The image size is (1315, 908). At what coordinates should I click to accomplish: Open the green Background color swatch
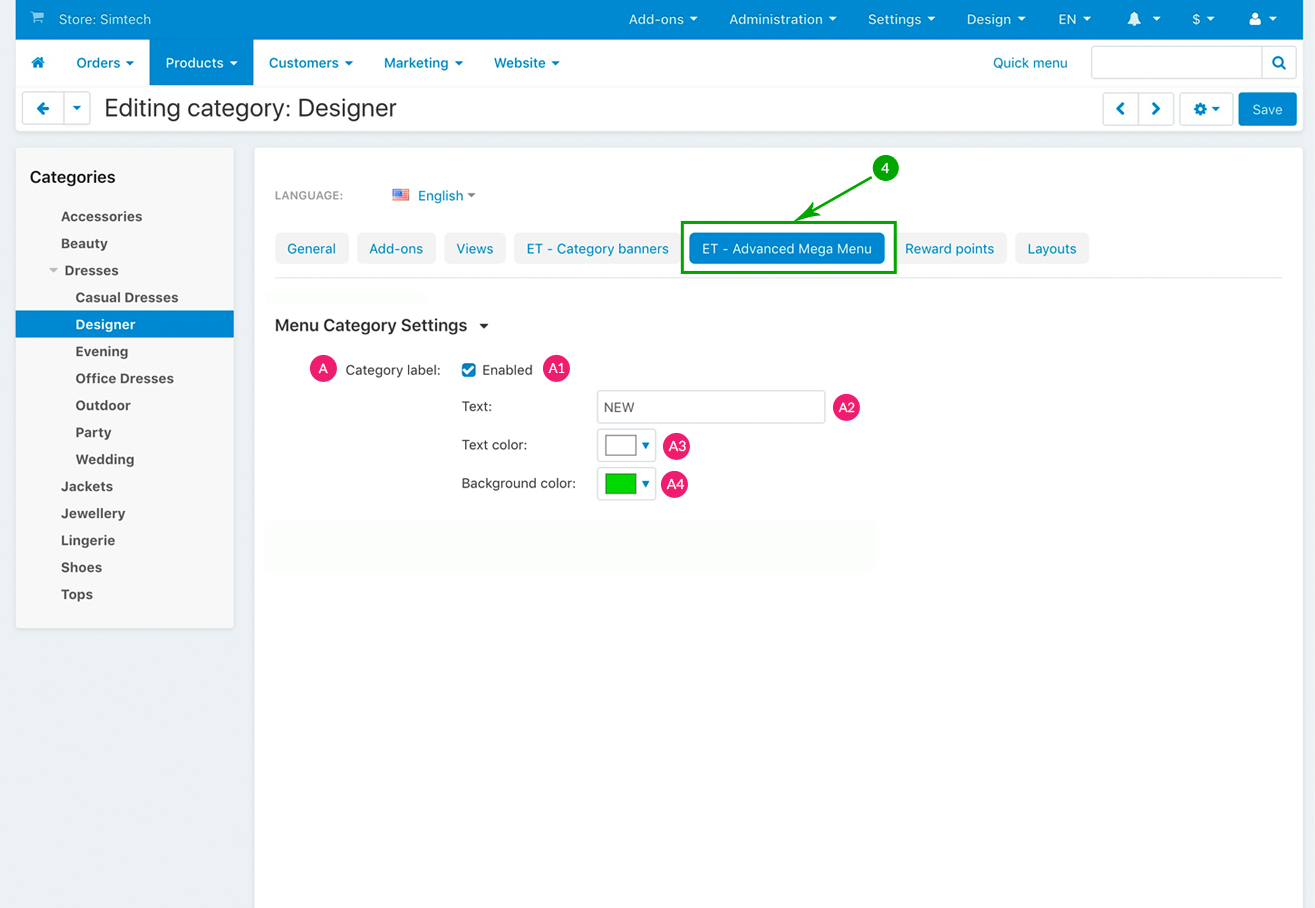click(626, 484)
